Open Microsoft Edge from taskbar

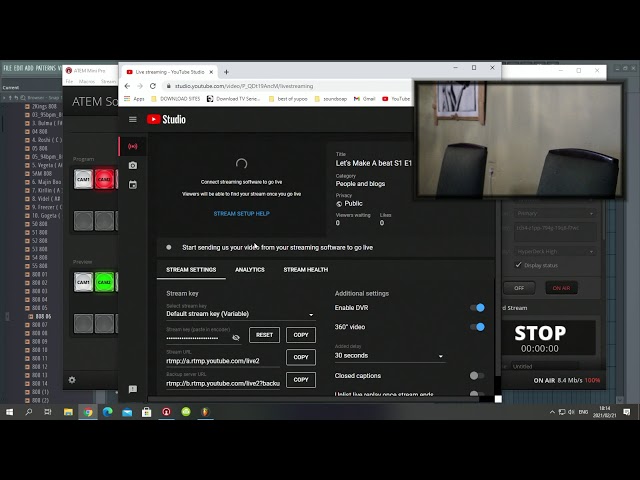(107, 412)
